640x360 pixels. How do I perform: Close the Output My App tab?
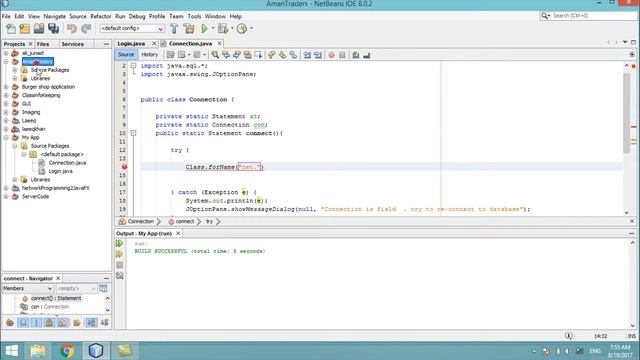tap(178, 233)
